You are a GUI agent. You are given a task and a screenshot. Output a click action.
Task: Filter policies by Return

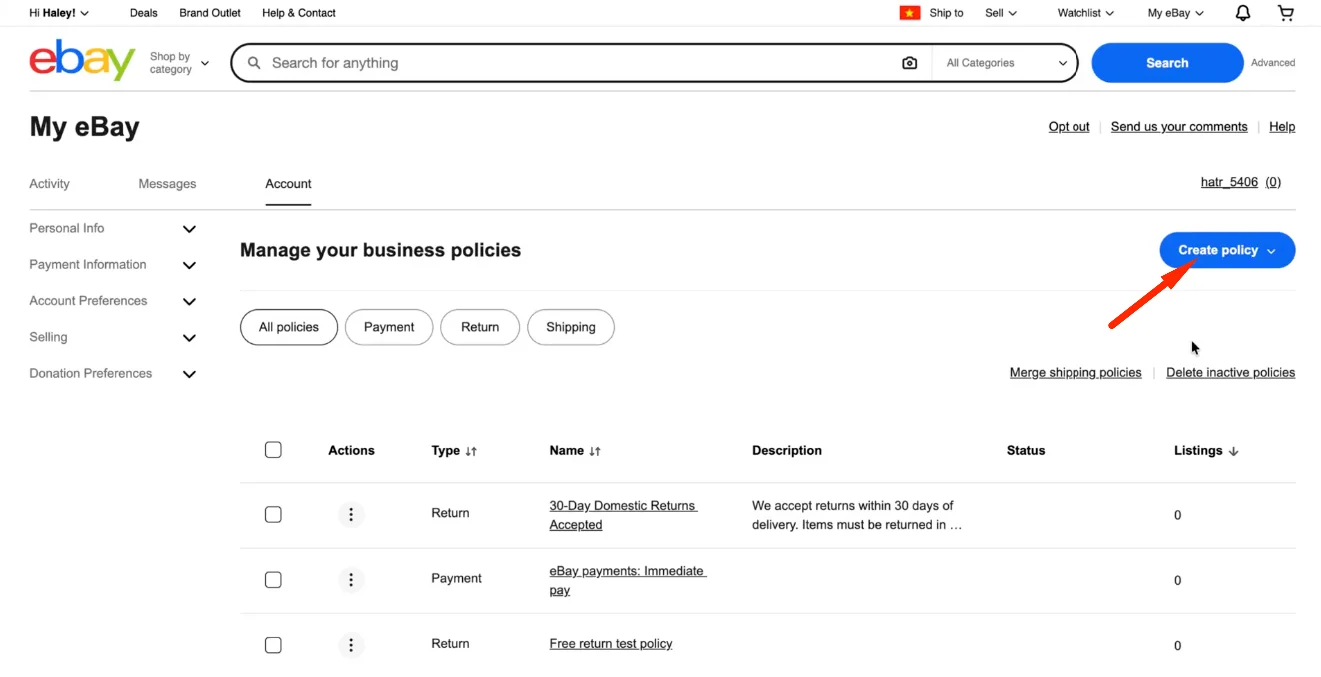[x=480, y=327]
